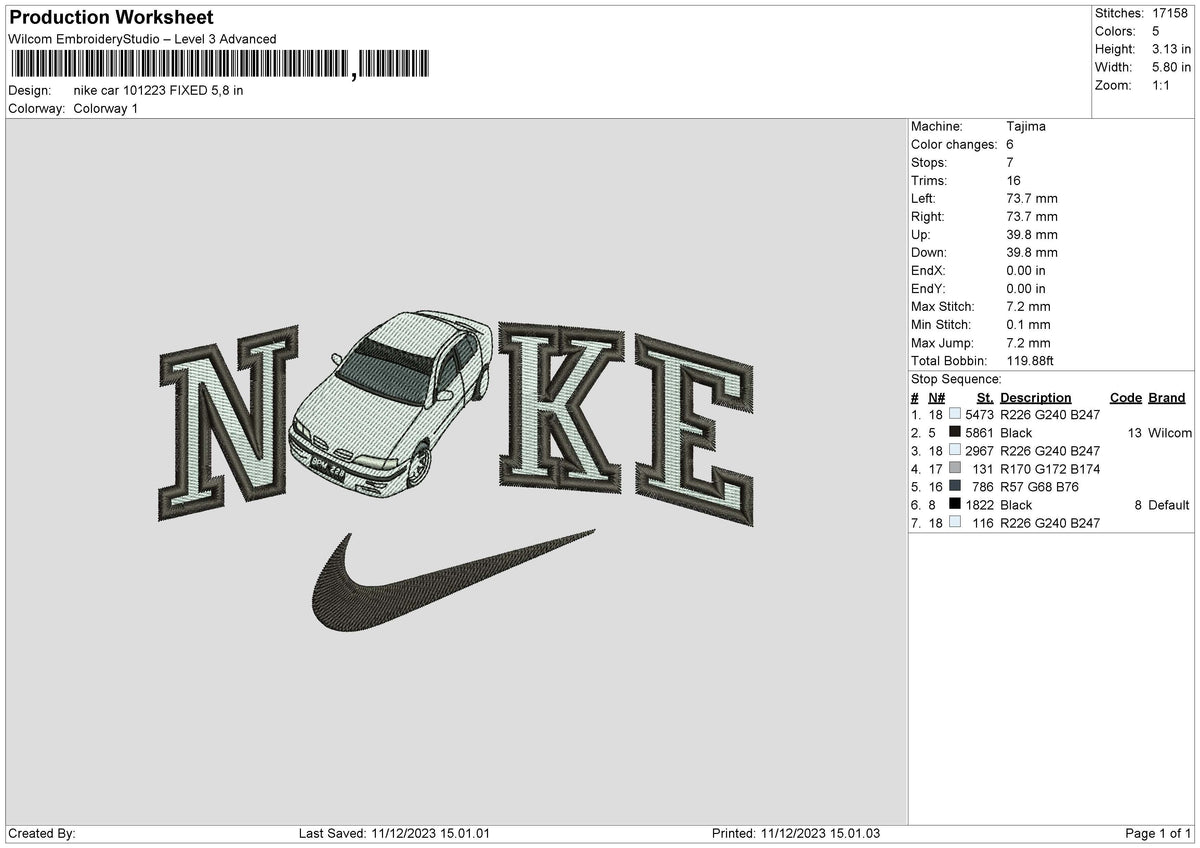1200x848 pixels.
Task: Click the "N#" column header
Action: coord(937,398)
